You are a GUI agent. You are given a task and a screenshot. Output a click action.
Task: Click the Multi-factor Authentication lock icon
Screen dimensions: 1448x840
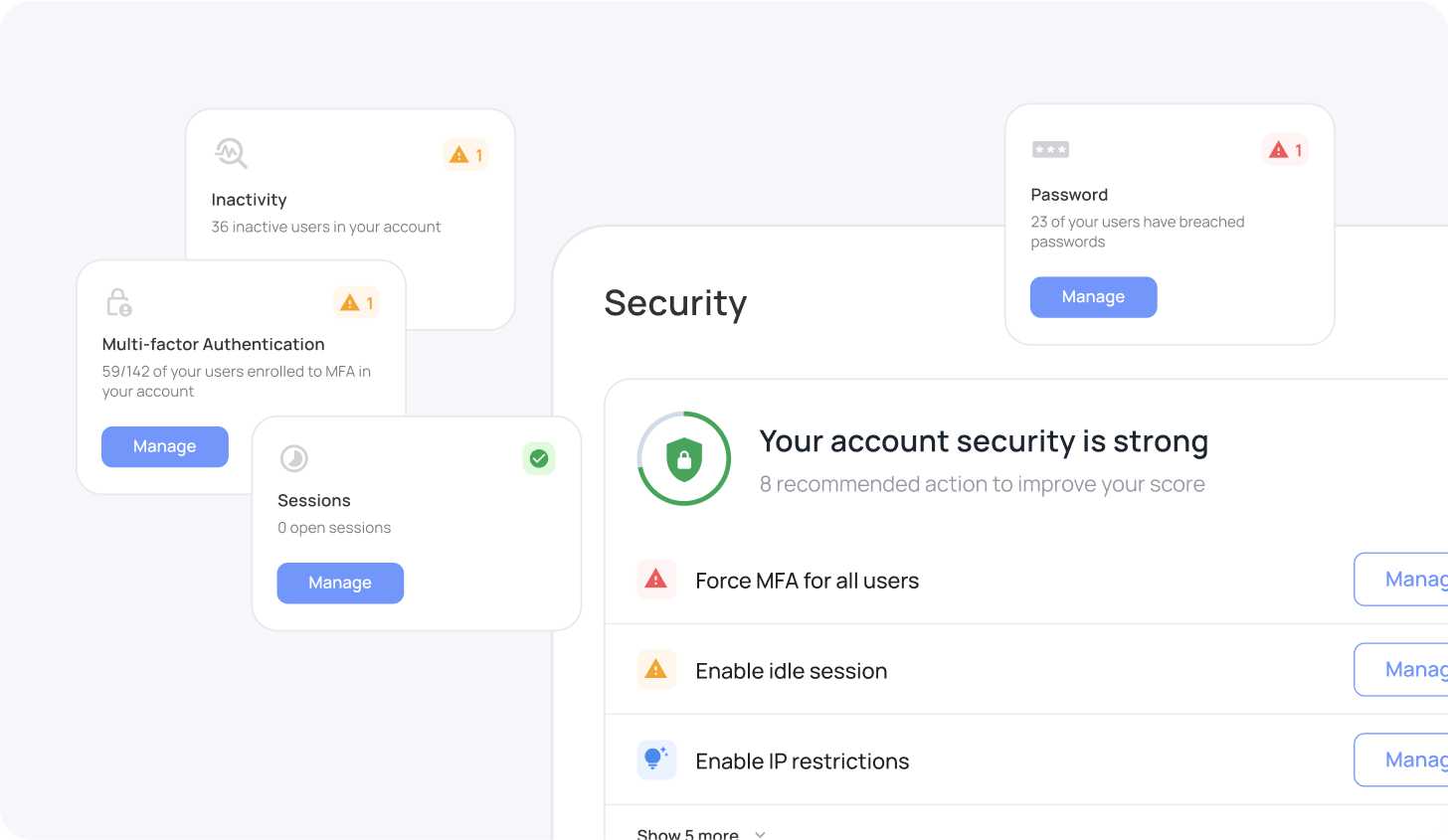119,302
